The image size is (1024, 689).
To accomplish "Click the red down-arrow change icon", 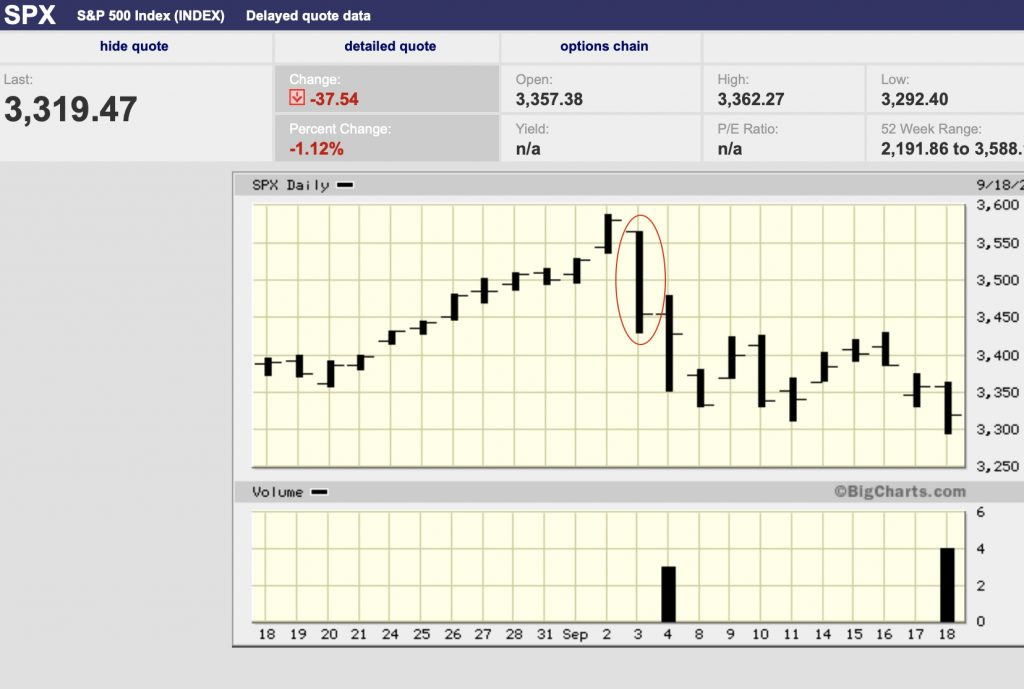I will click(297, 98).
